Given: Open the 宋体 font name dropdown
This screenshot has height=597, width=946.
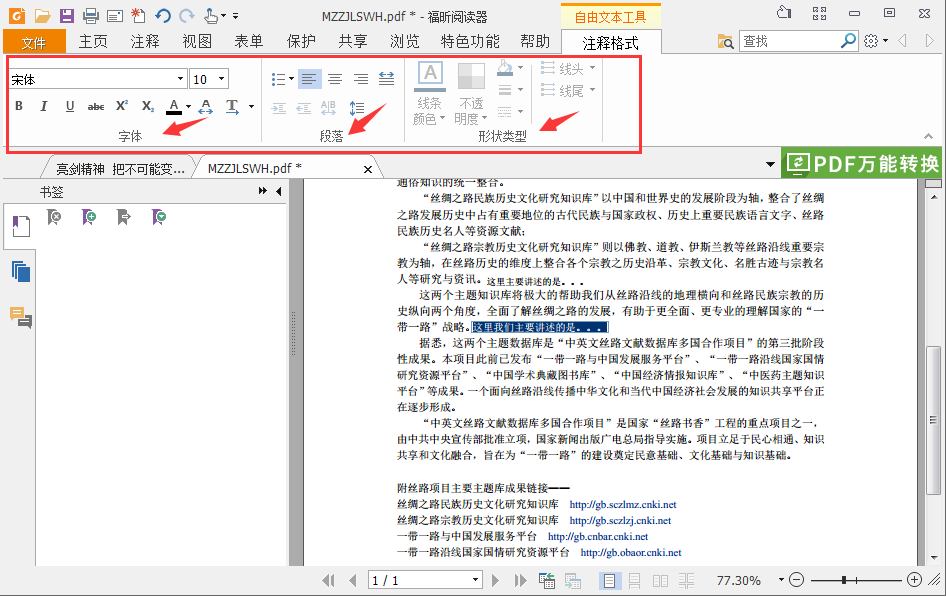Looking at the screenshot, I should coord(180,79).
